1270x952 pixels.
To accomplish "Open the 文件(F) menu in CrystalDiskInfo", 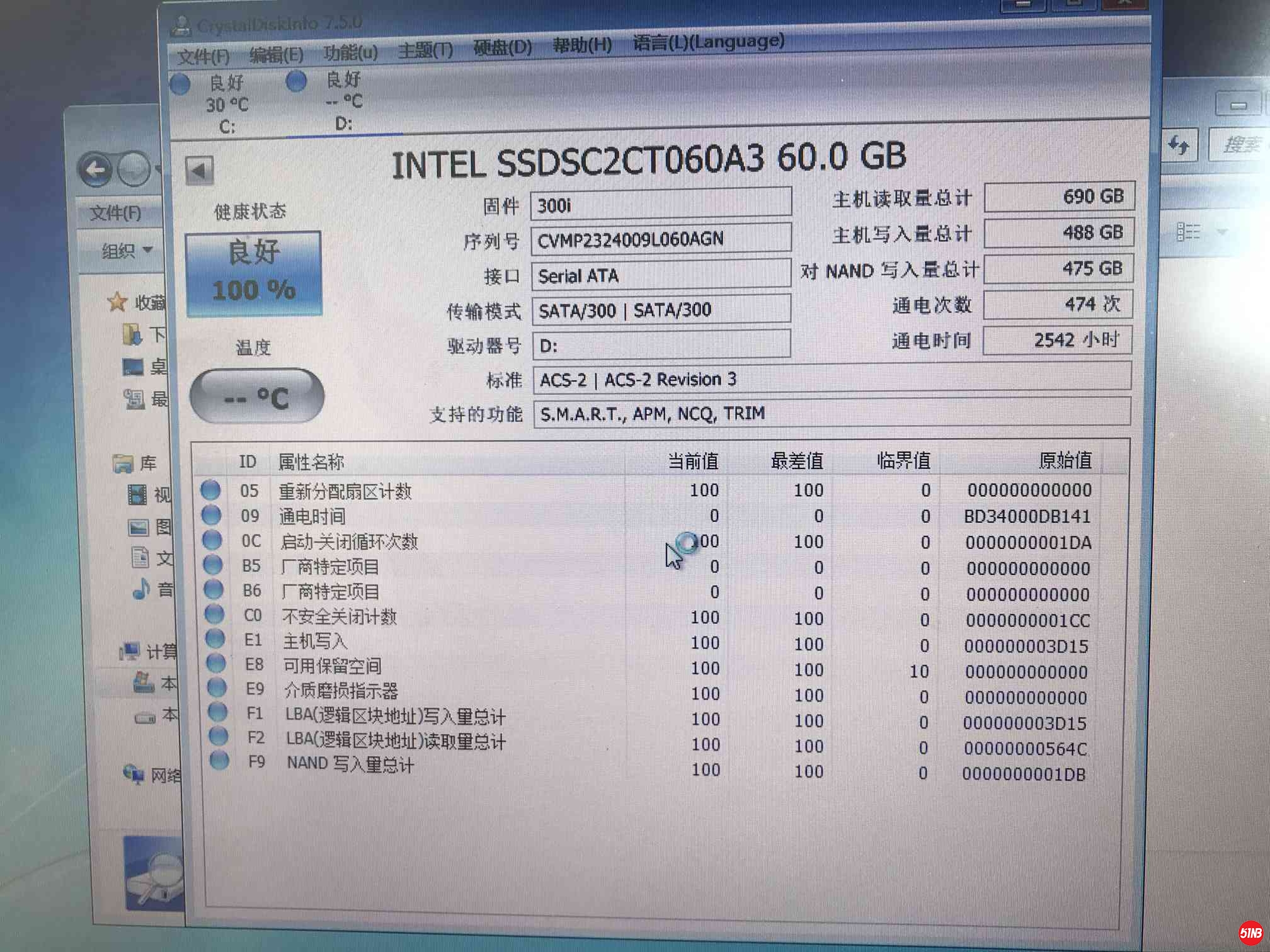I will point(203,57).
